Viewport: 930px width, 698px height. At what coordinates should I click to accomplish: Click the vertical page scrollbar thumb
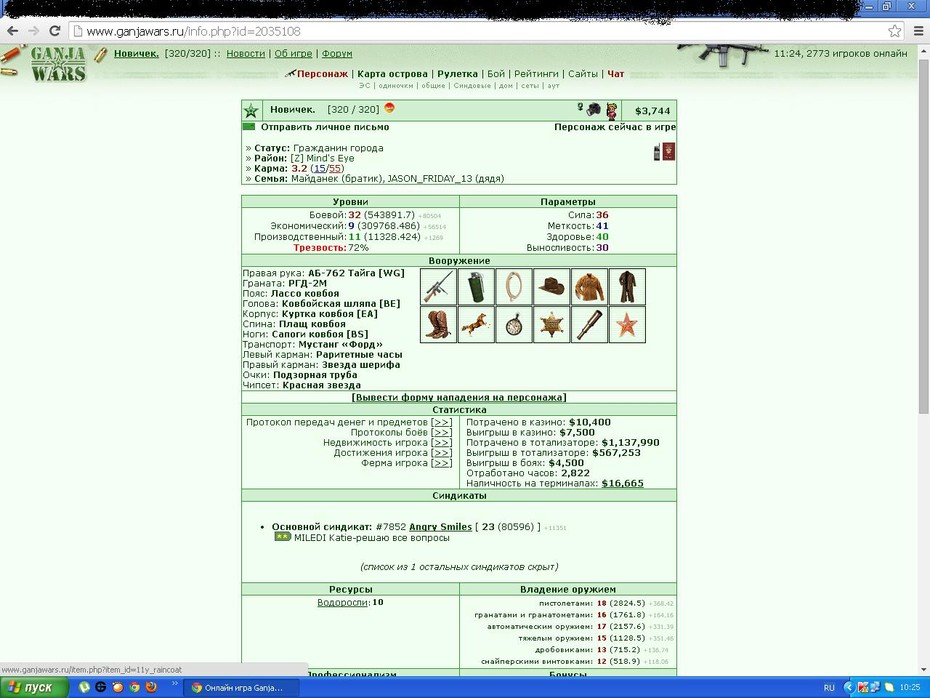[x=924, y=236]
